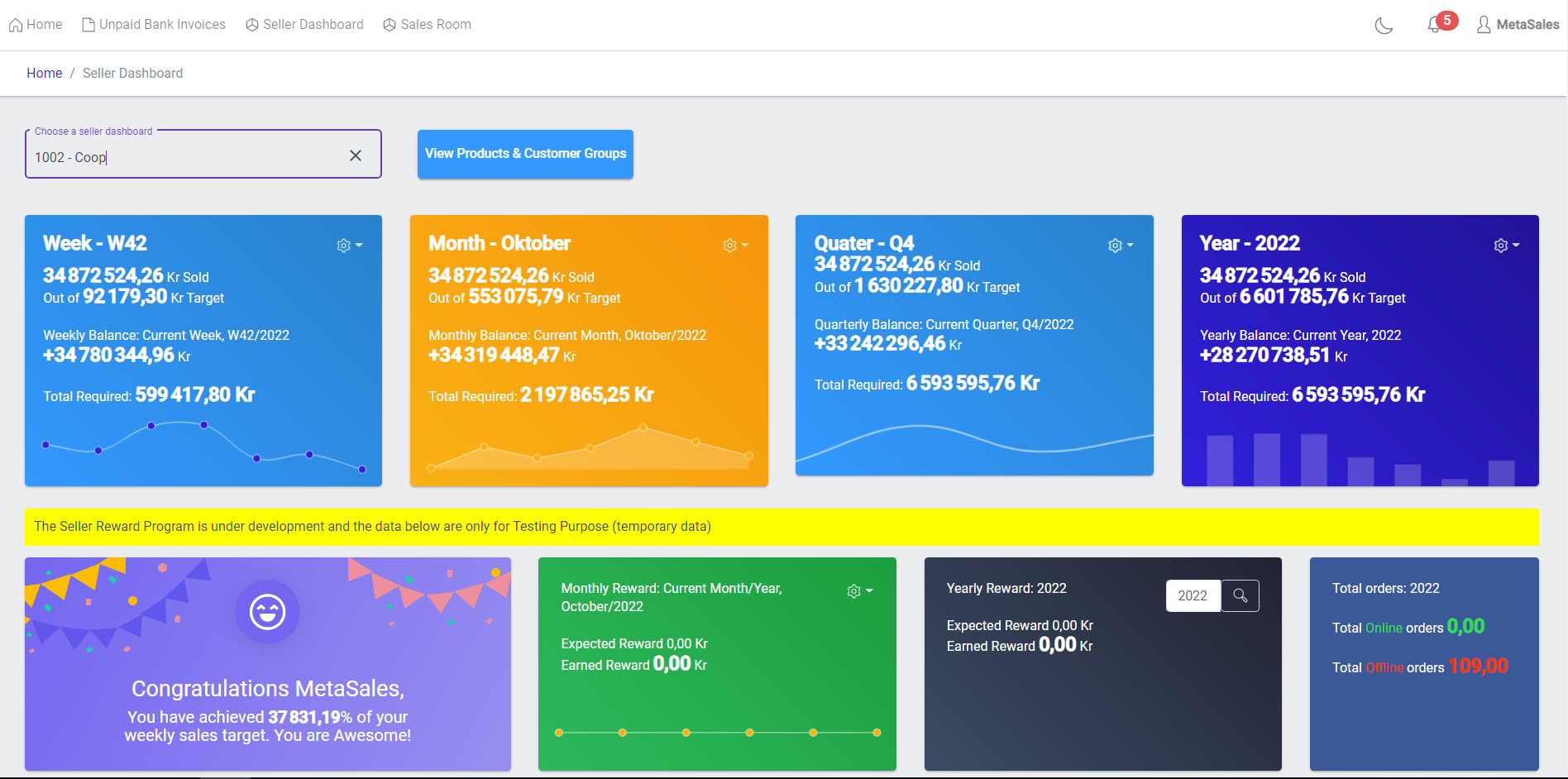This screenshot has width=1568, height=779.
Task: Focus the Choose a seller dashboard field
Action: 186,157
